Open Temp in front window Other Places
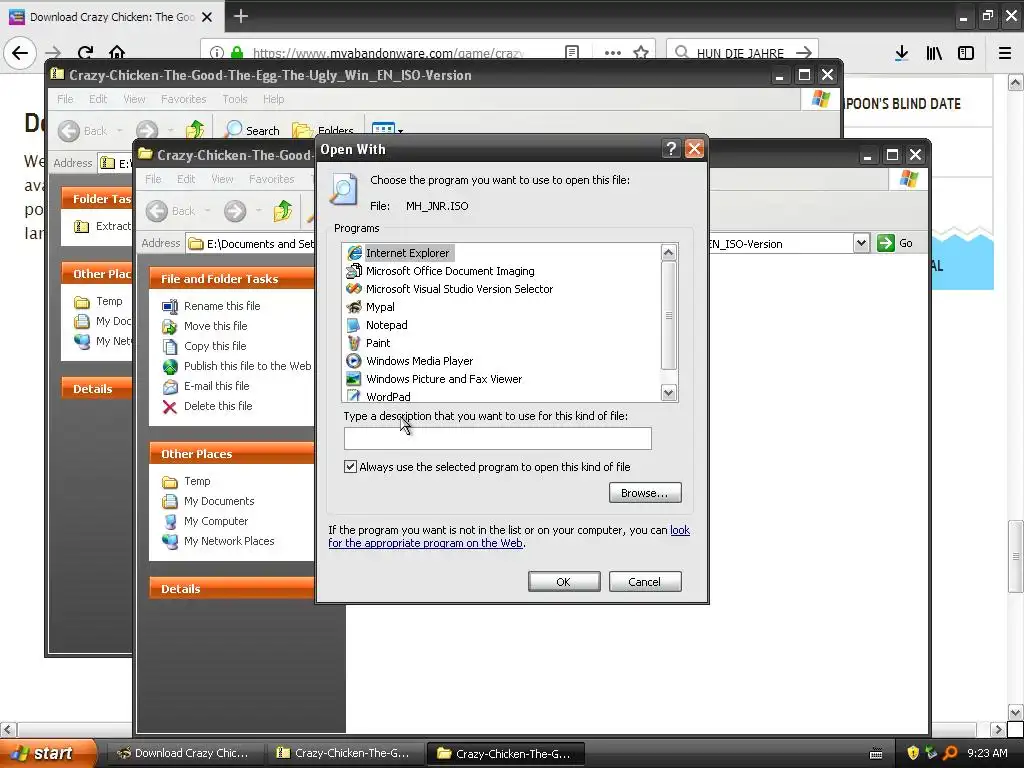The width and height of the screenshot is (1024, 768). [x=197, y=481]
